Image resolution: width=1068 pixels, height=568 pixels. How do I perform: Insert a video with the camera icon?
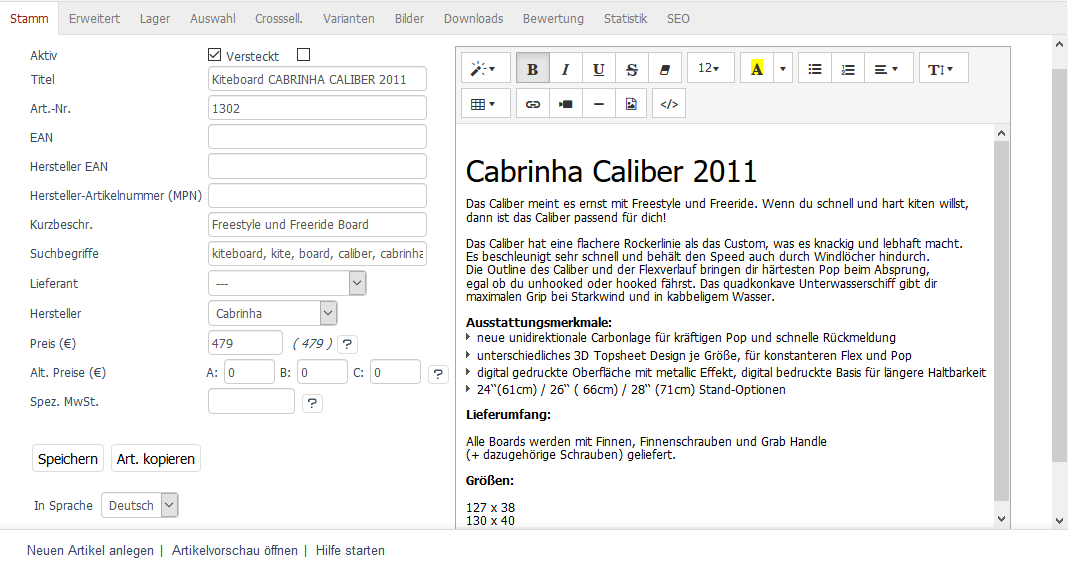566,104
